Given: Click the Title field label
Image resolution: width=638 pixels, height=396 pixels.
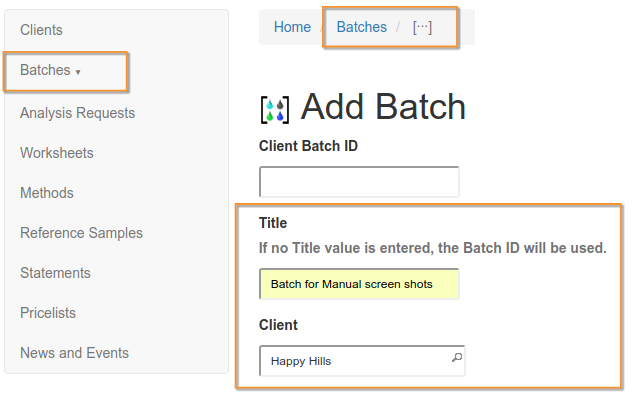Looking at the screenshot, I should click(x=273, y=223).
